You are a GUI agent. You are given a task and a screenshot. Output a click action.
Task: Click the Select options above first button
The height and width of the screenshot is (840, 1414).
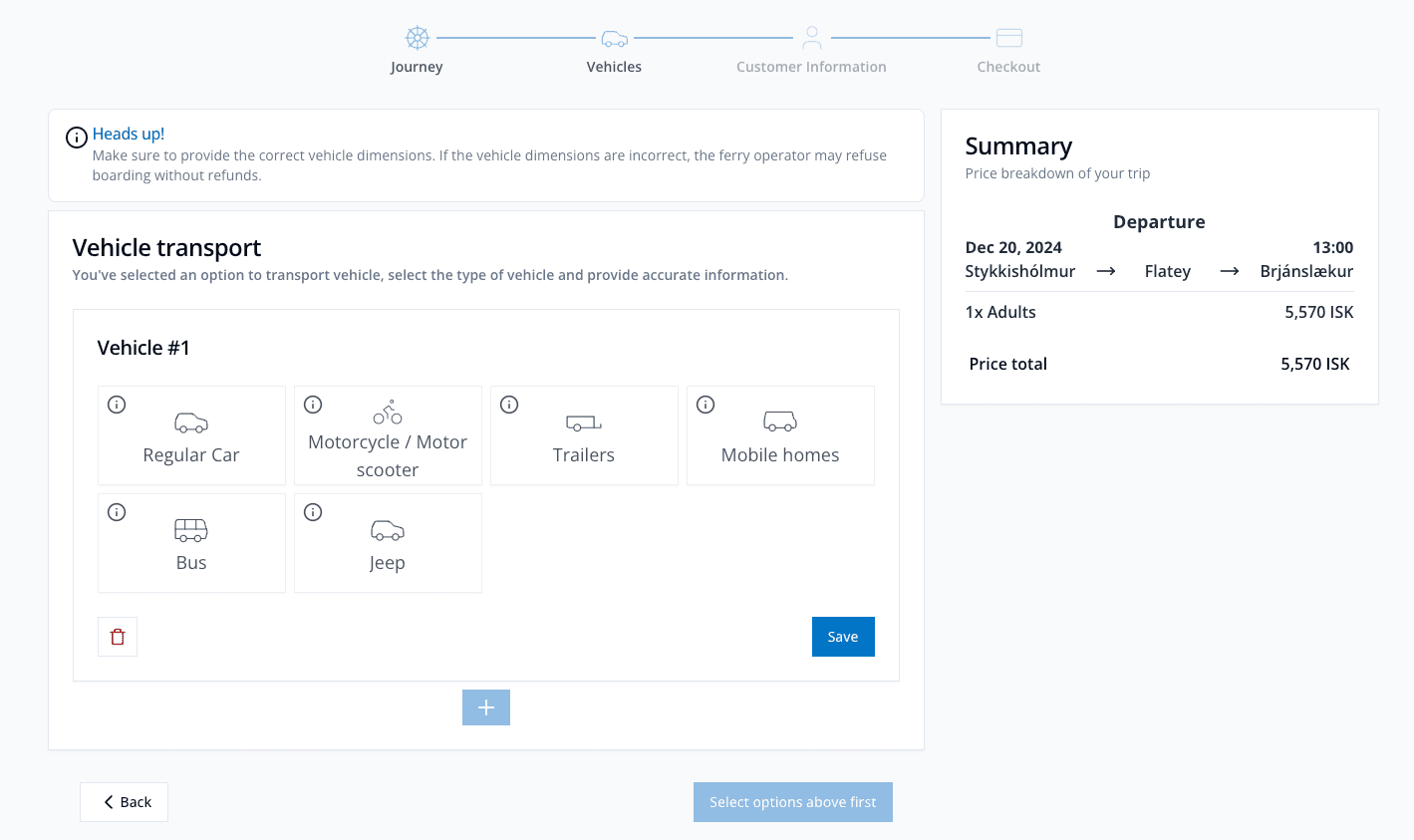793,802
